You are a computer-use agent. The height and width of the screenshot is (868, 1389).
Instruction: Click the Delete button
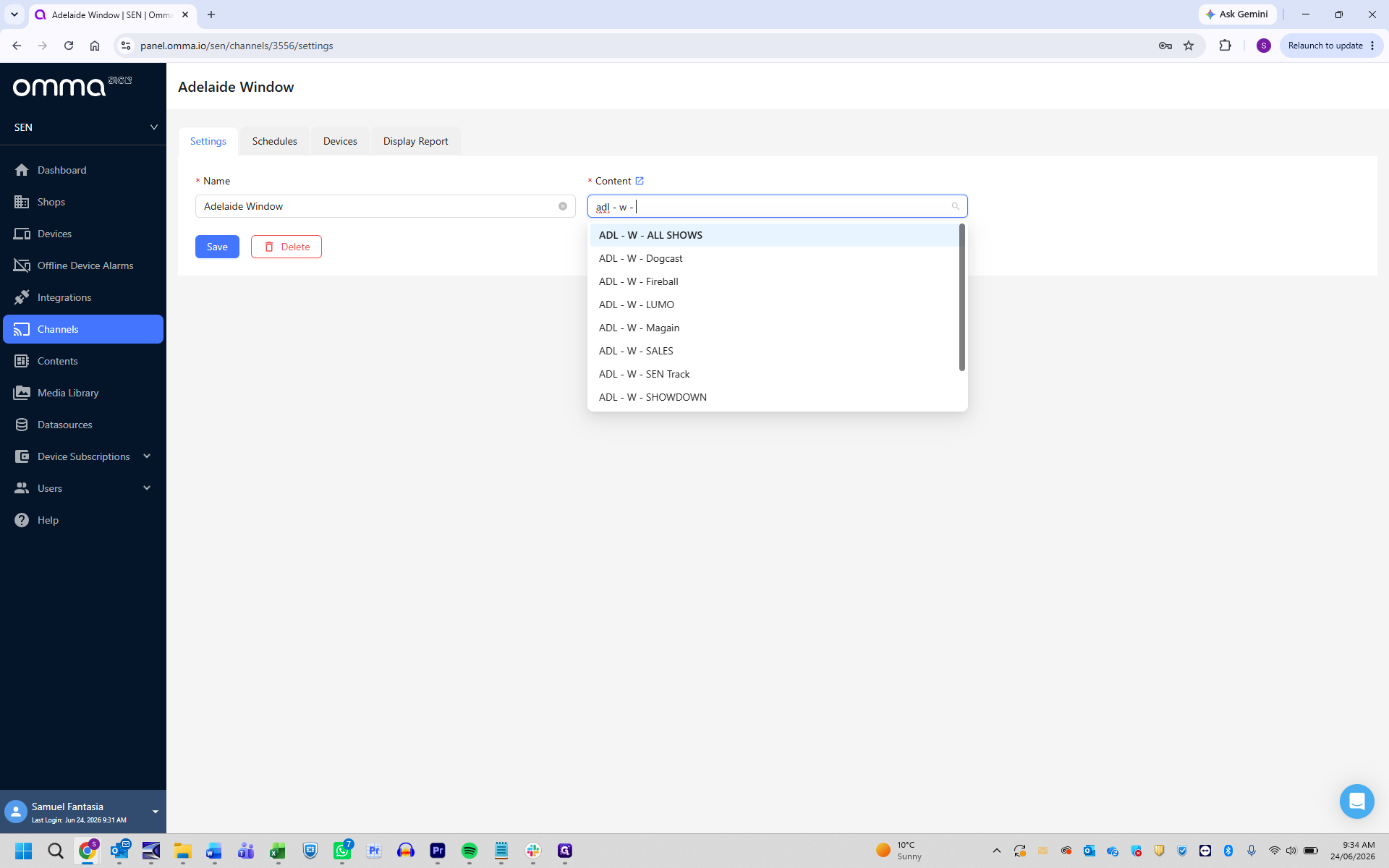tap(286, 247)
